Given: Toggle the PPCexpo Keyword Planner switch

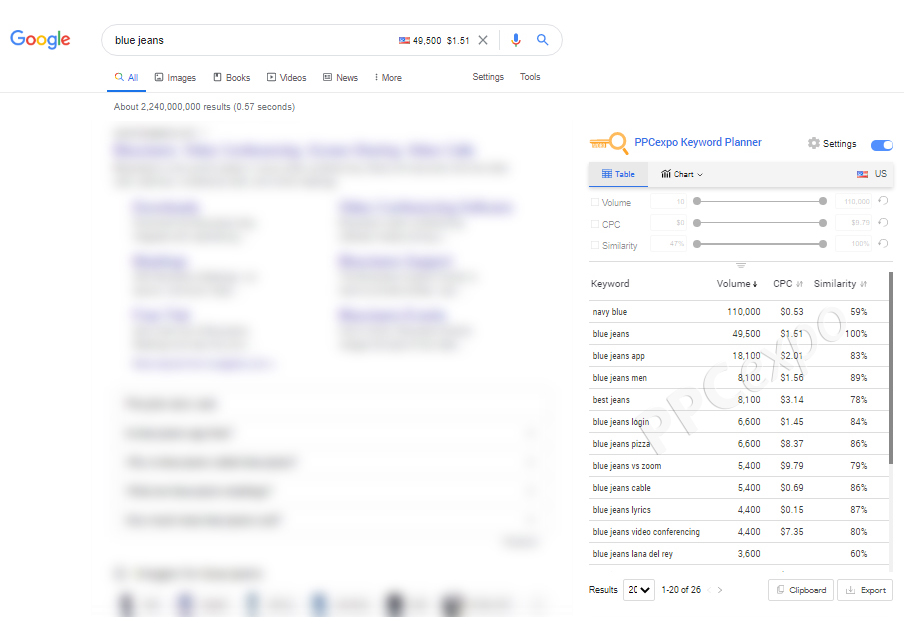Looking at the screenshot, I should point(882,145).
